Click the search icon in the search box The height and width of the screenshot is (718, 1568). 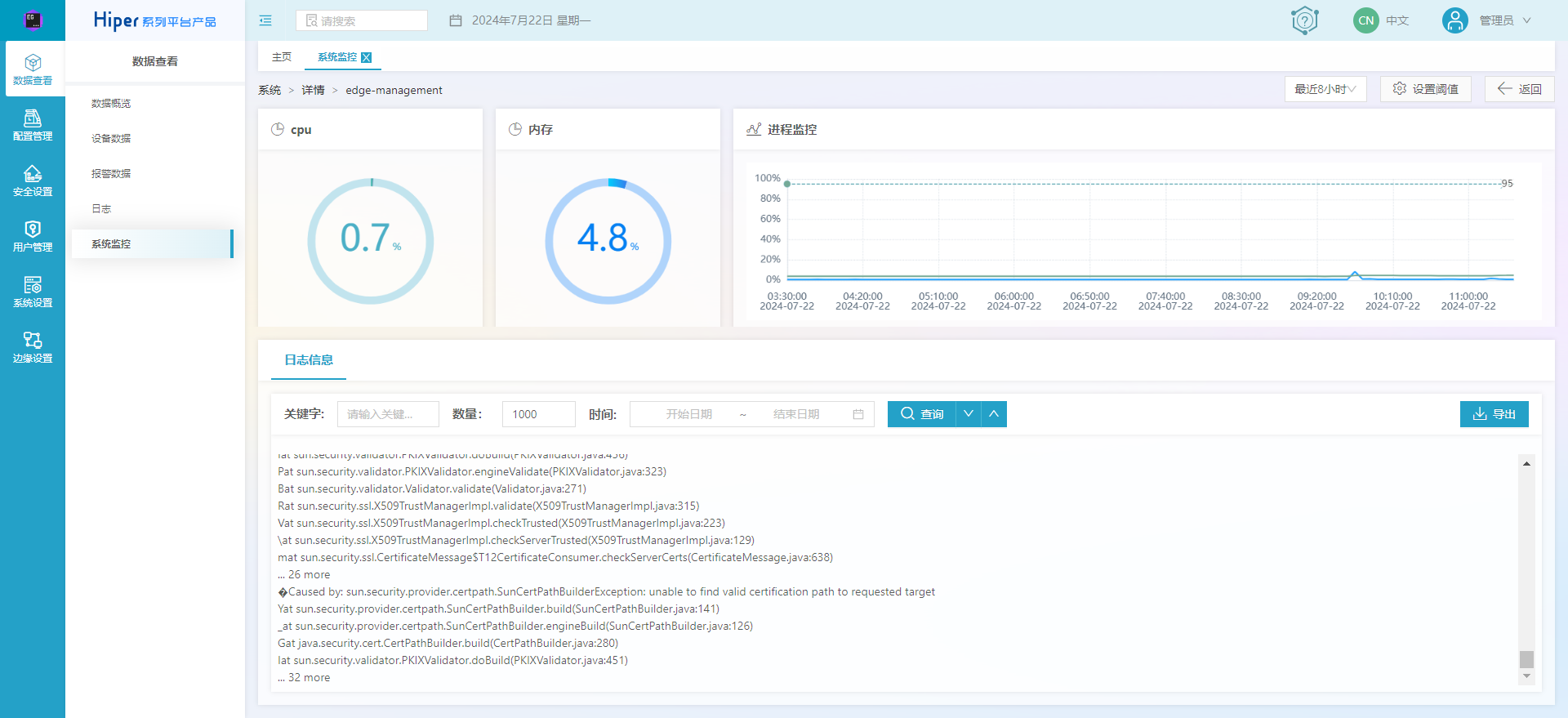[311, 20]
